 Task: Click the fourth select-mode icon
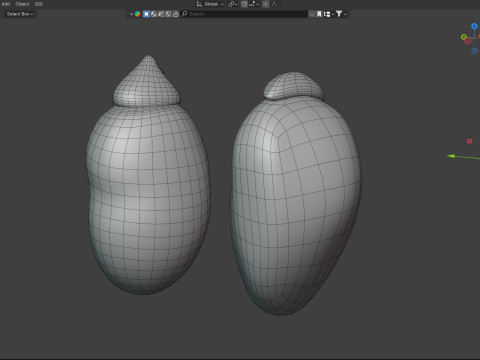point(168,14)
